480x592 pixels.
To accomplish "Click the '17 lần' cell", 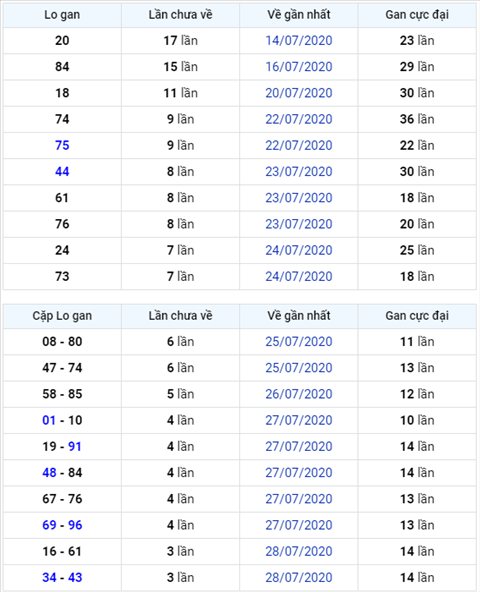I will [x=181, y=40].
